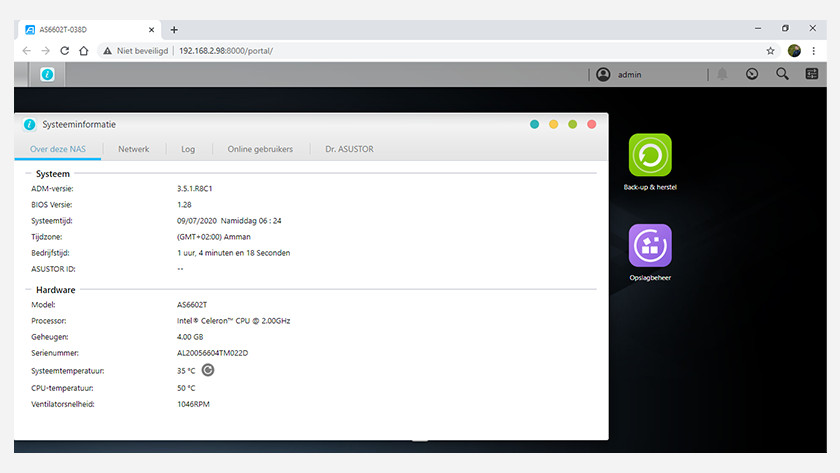Minimize the Chrome window
Screen dimensions: 840x473
758,28
